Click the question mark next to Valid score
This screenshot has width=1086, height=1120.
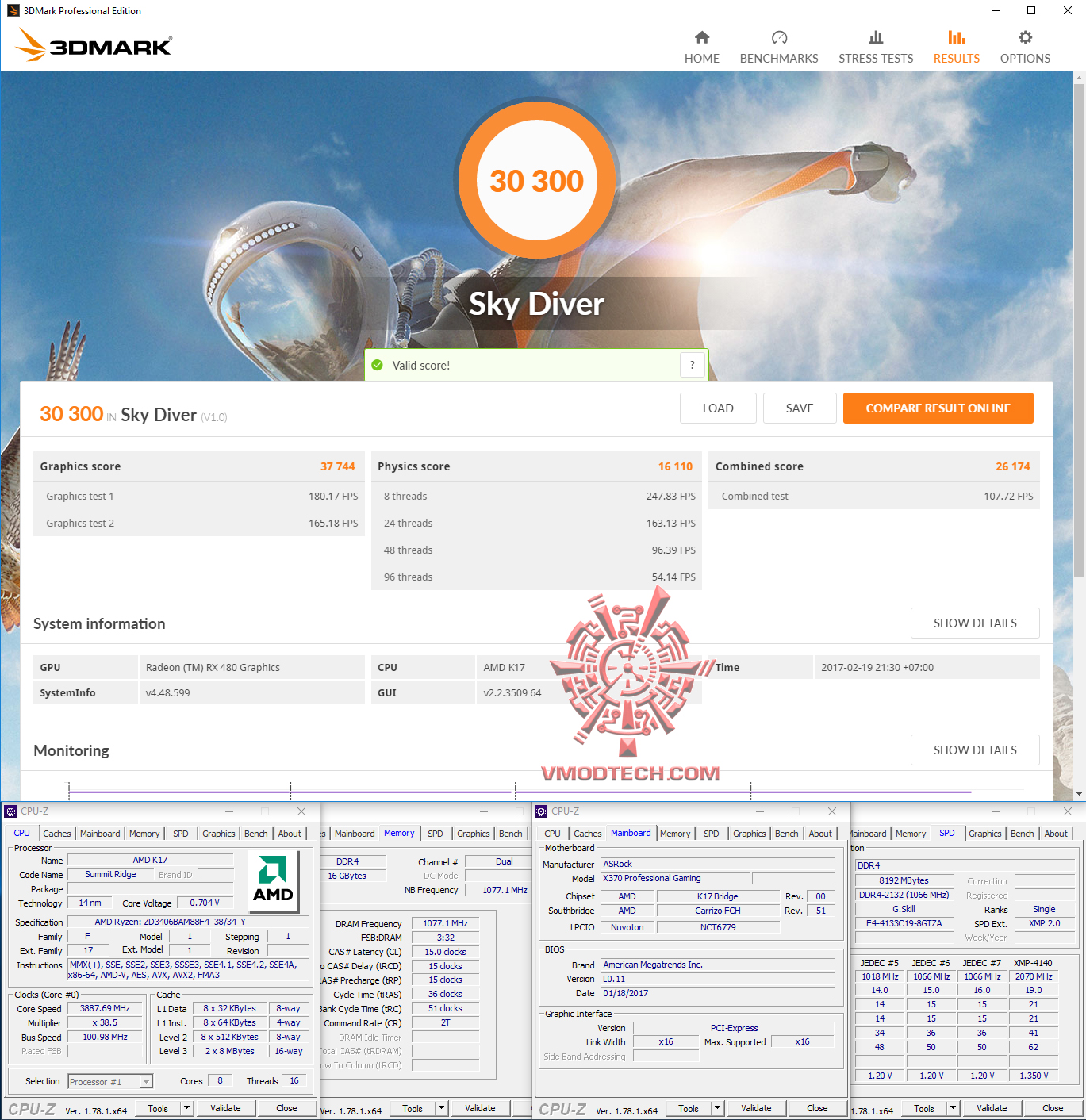693,365
